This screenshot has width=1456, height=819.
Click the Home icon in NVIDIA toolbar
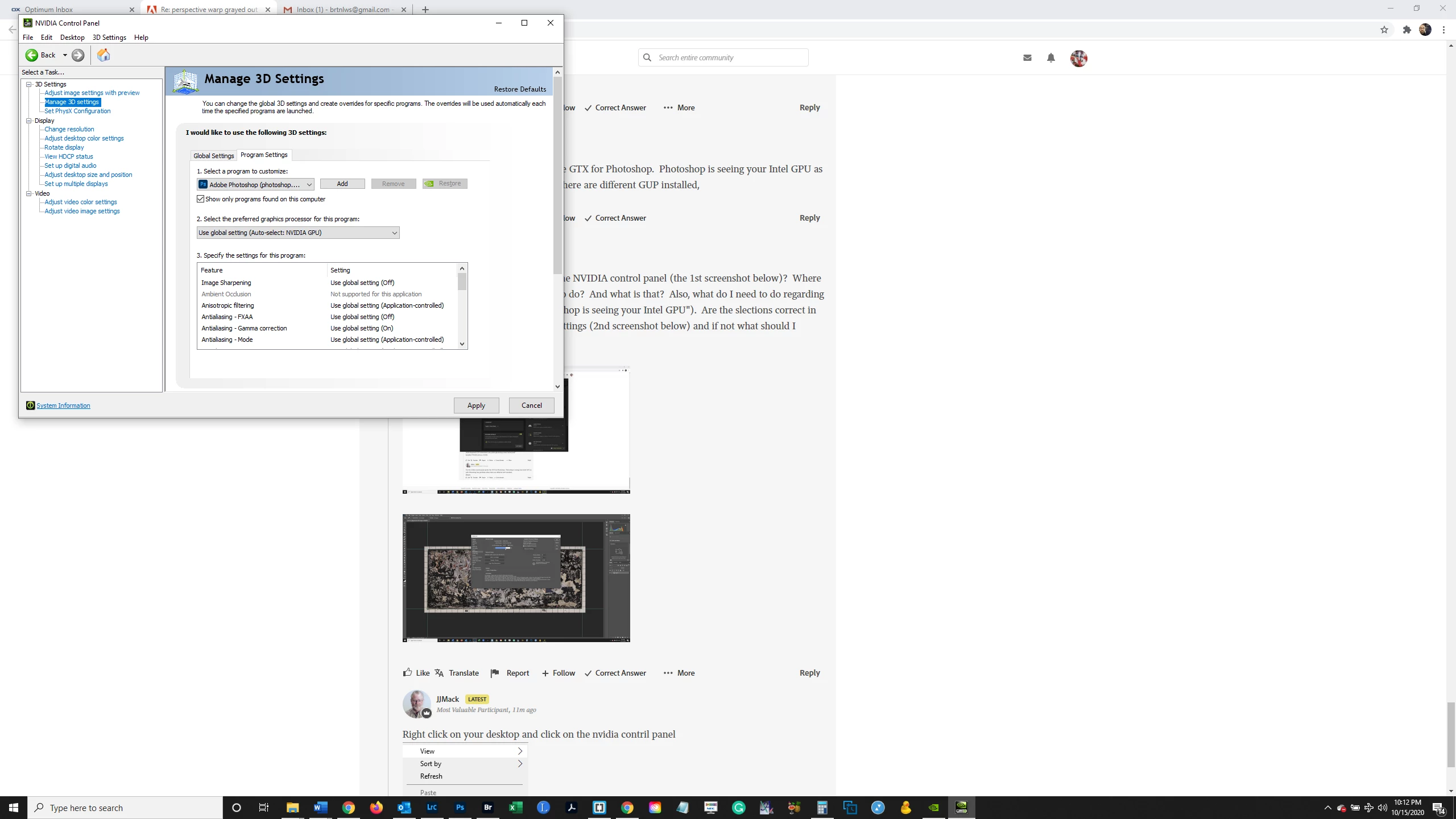point(104,55)
